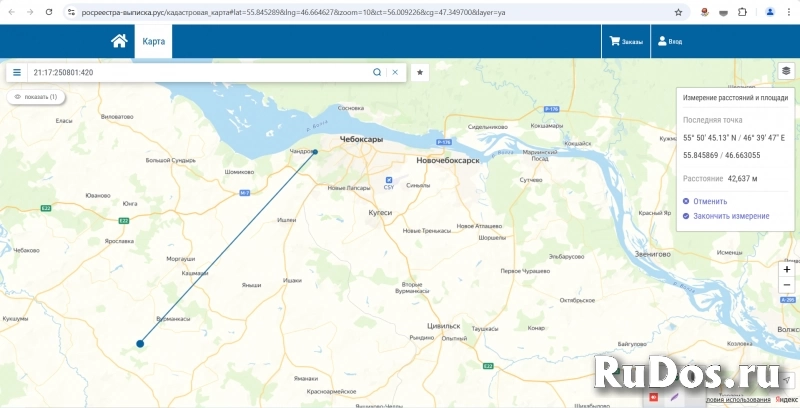Open the Вход login link
This screenshot has height=408, width=800.
[x=670, y=41]
